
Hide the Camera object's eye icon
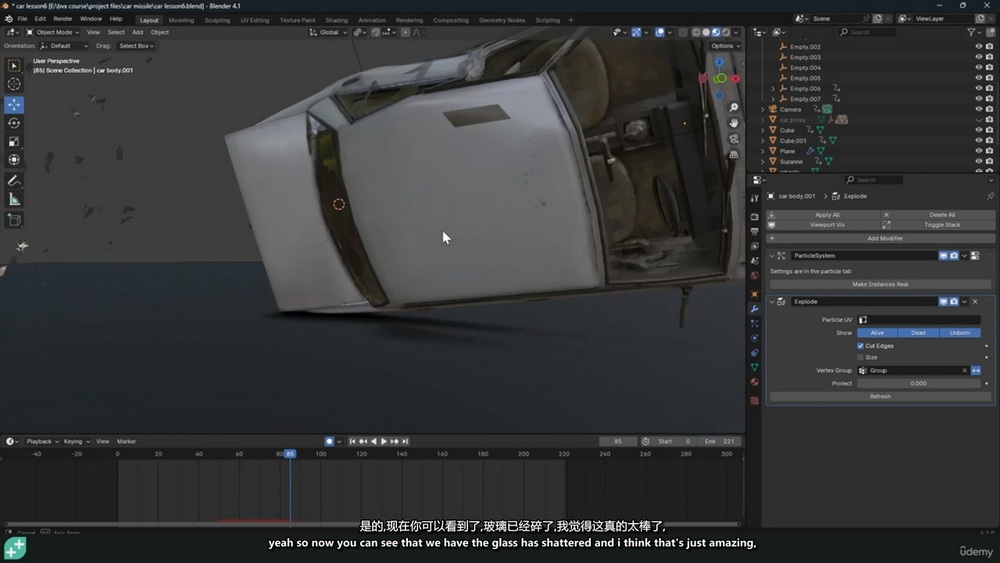tap(979, 109)
